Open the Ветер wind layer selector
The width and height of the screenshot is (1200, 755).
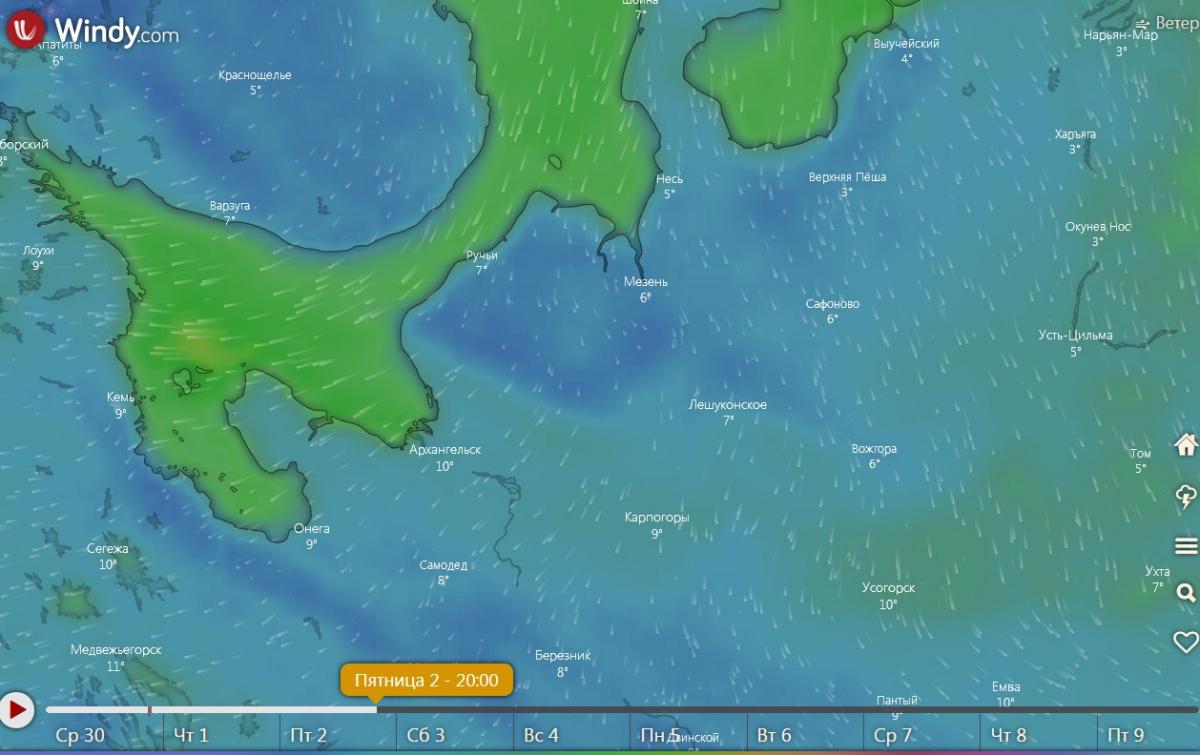tap(1168, 22)
